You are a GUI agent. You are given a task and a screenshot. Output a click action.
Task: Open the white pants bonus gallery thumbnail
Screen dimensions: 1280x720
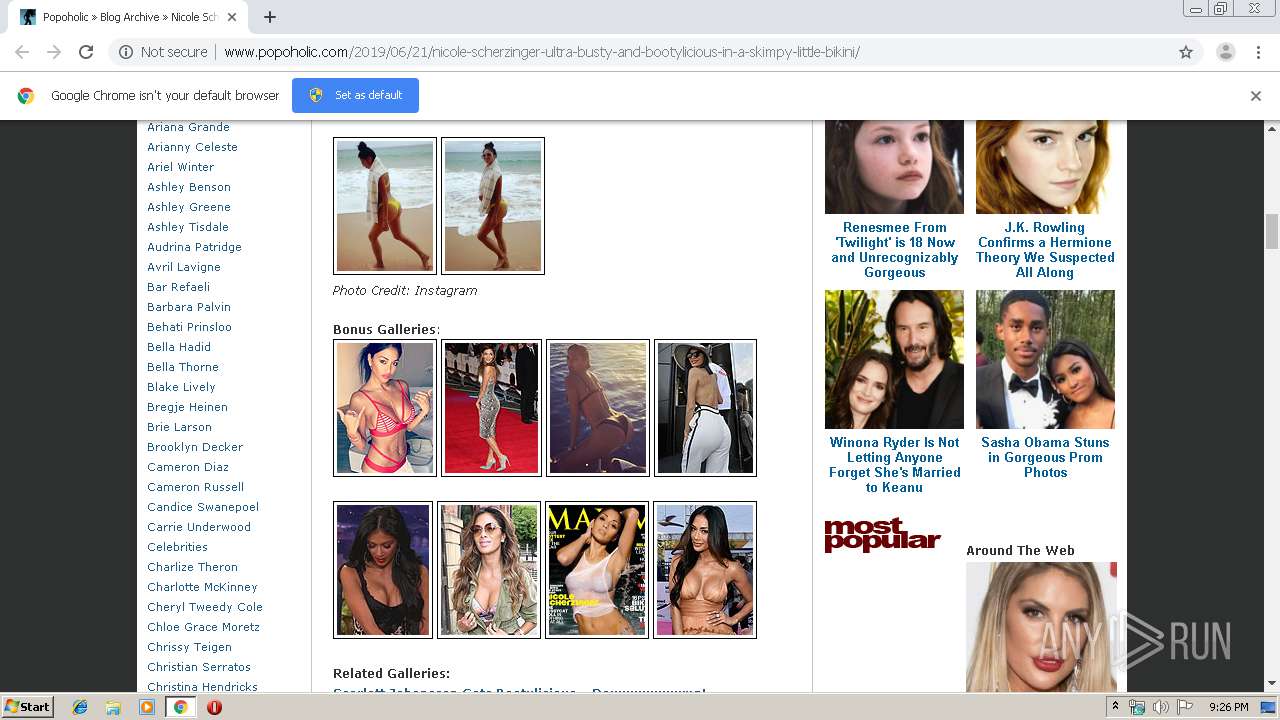point(705,408)
